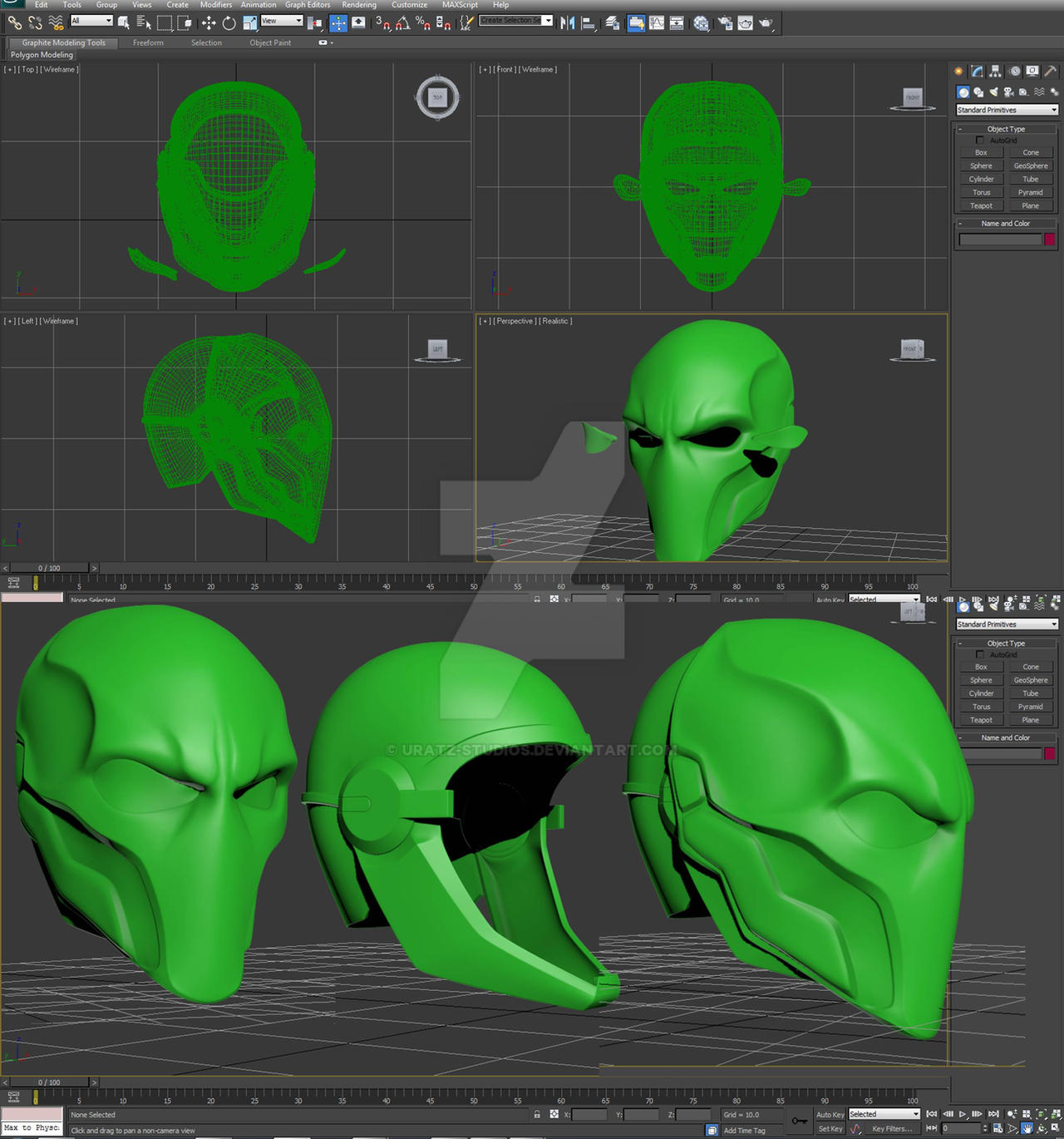Open the Rendering menu
The width and height of the screenshot is (1064, 1139).
pos(359,5)
